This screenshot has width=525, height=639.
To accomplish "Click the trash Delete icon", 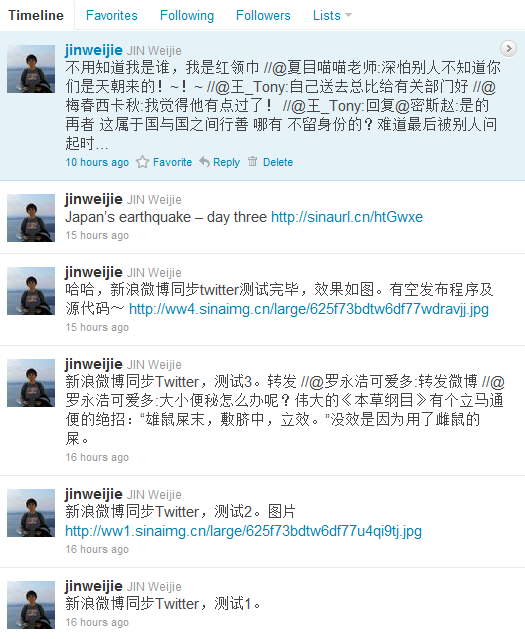I will click(x=253, y=161).
